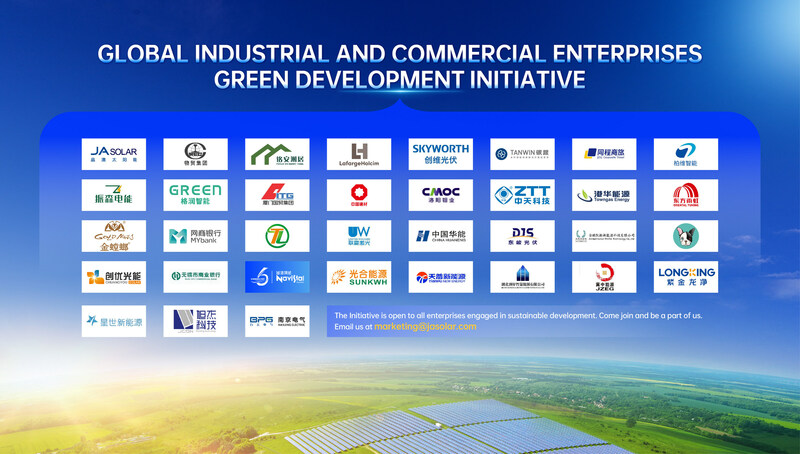Select the MYbank logo
800x454 pixels.
195,236
